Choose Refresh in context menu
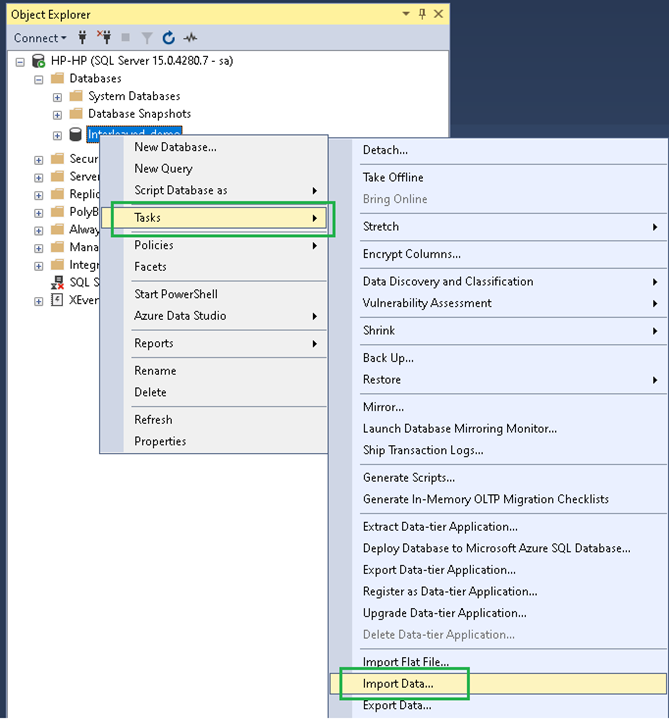Screen dimensions: 669x720 214,420
